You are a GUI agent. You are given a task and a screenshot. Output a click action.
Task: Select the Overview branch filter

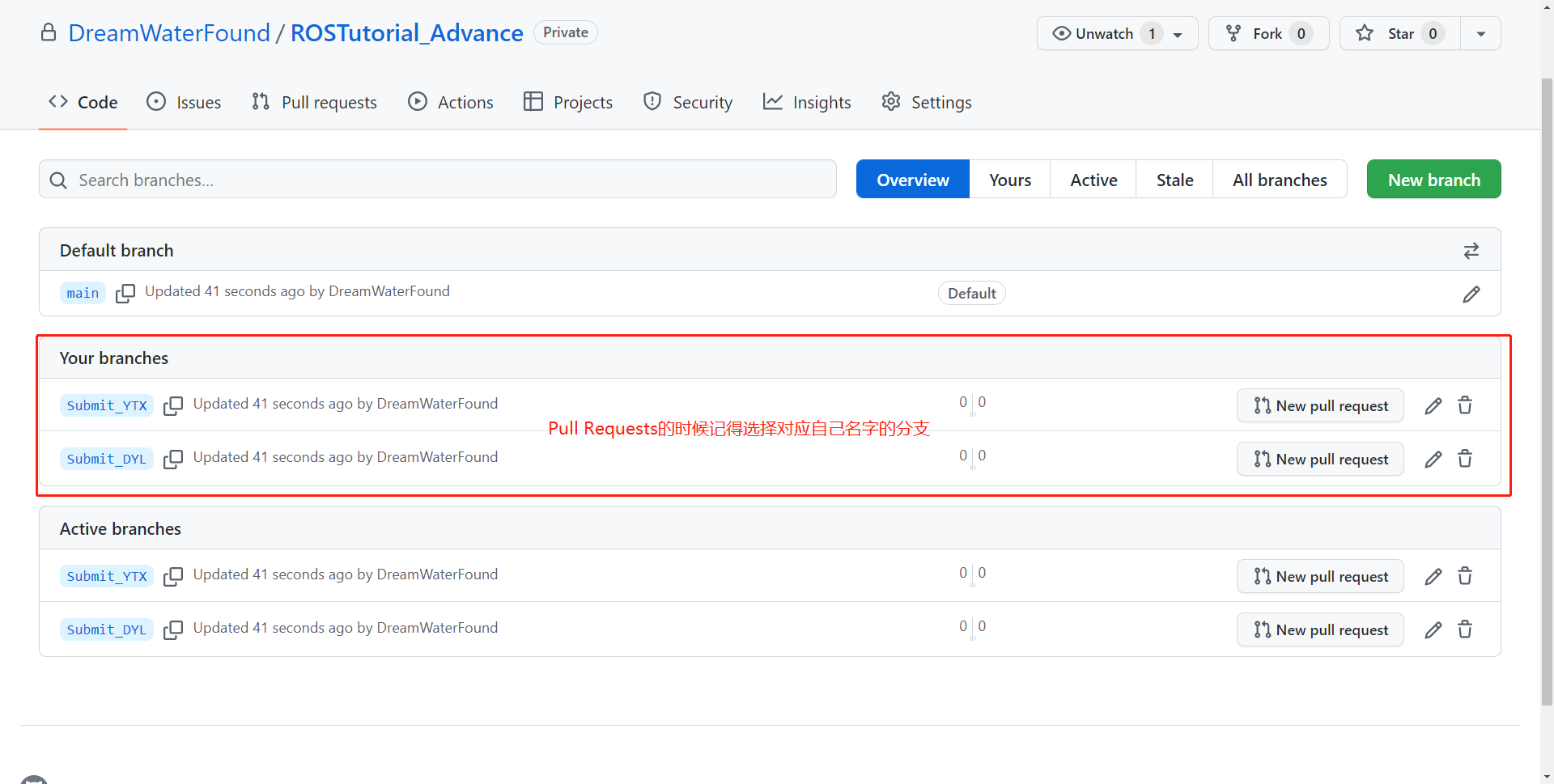(913, 180)
